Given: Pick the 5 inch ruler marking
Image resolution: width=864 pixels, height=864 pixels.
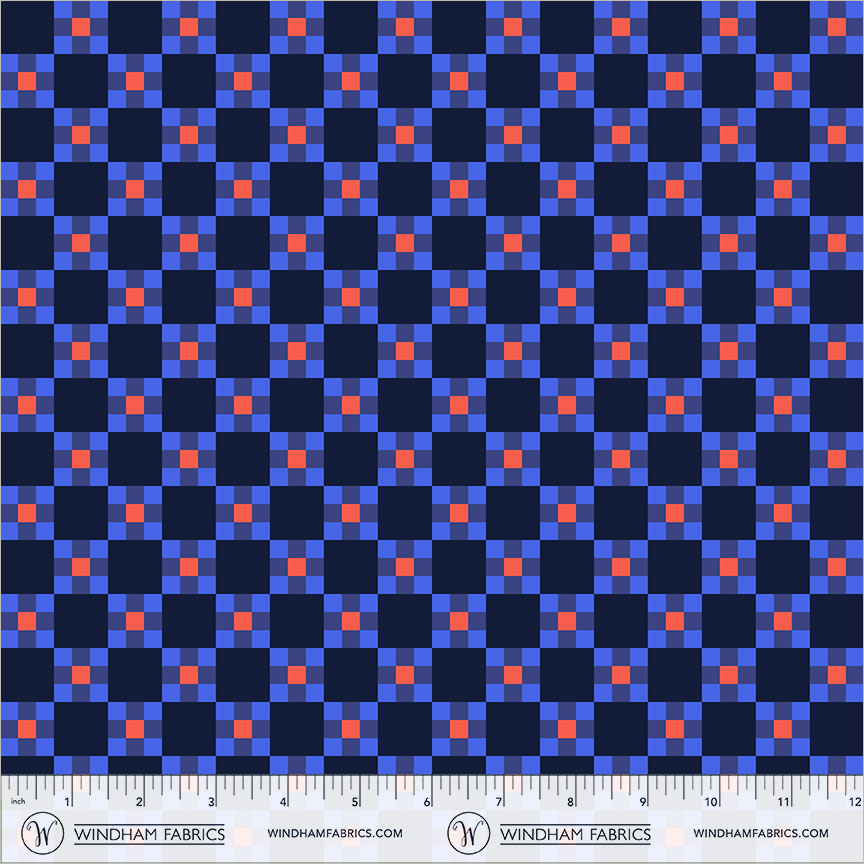Looking at the screenshot, I should 355,802.
